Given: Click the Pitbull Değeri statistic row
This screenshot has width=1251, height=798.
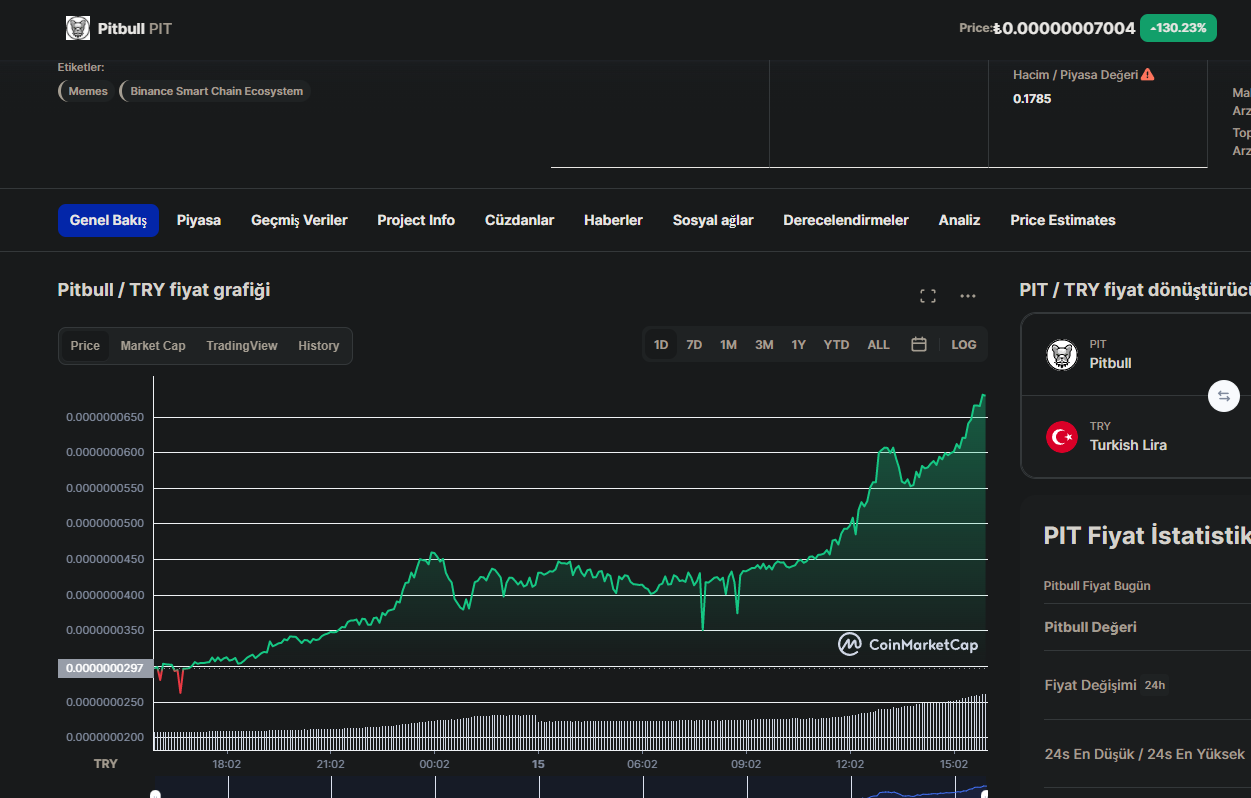Looking at the screenshot, I should (x=1147, y=627).
